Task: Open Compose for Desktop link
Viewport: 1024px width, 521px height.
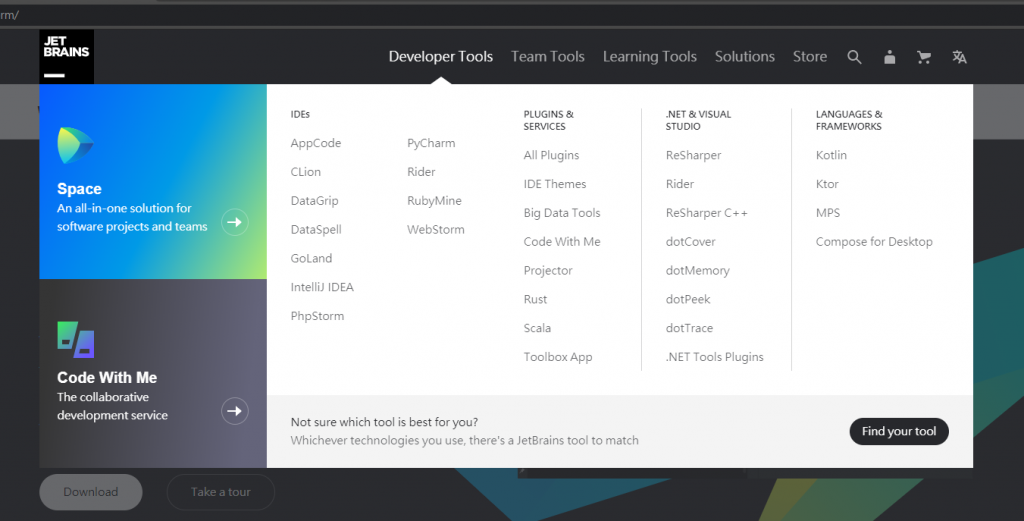Action: (x=874, y=241)
